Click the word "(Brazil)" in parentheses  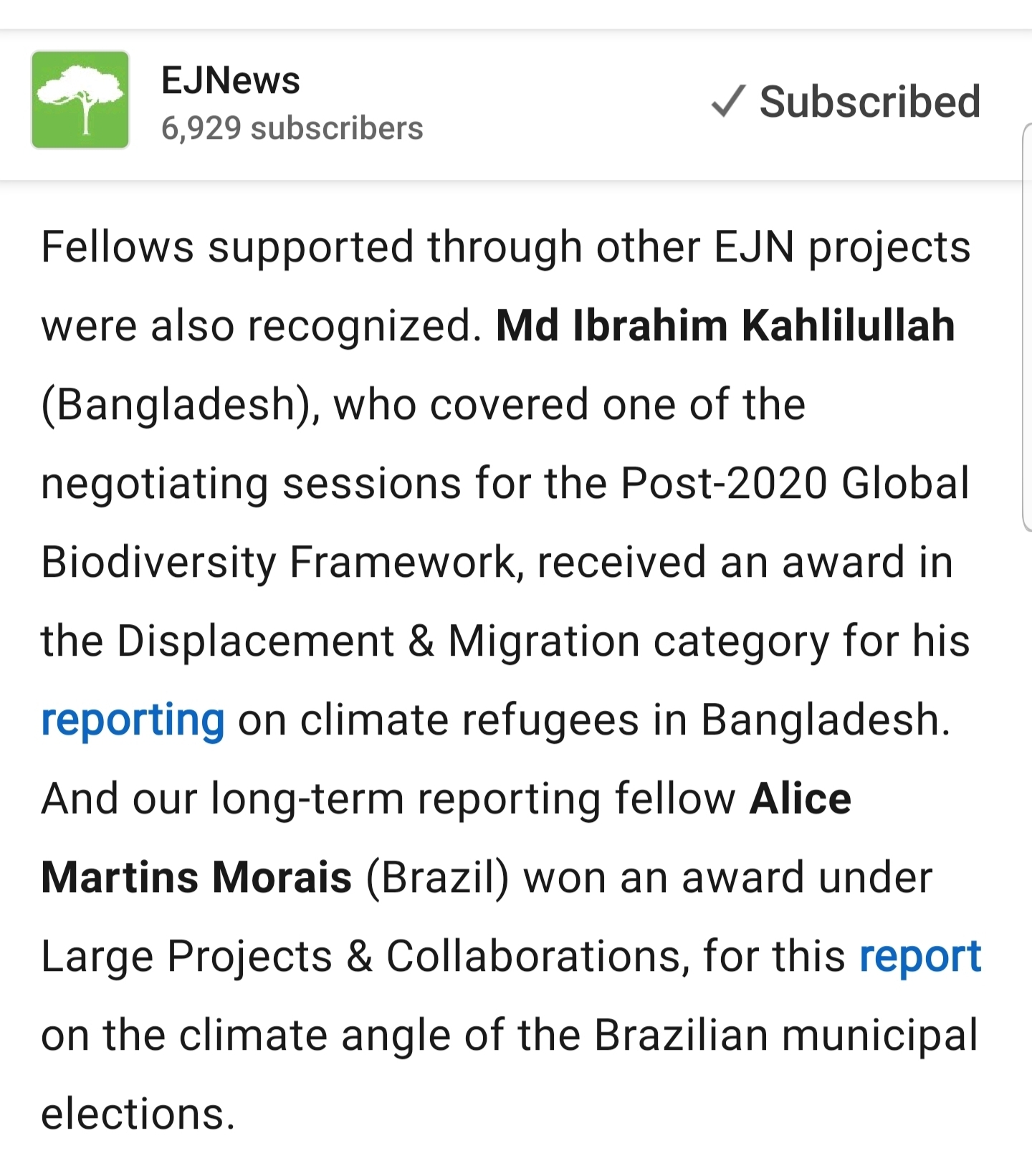coord(437,877)
